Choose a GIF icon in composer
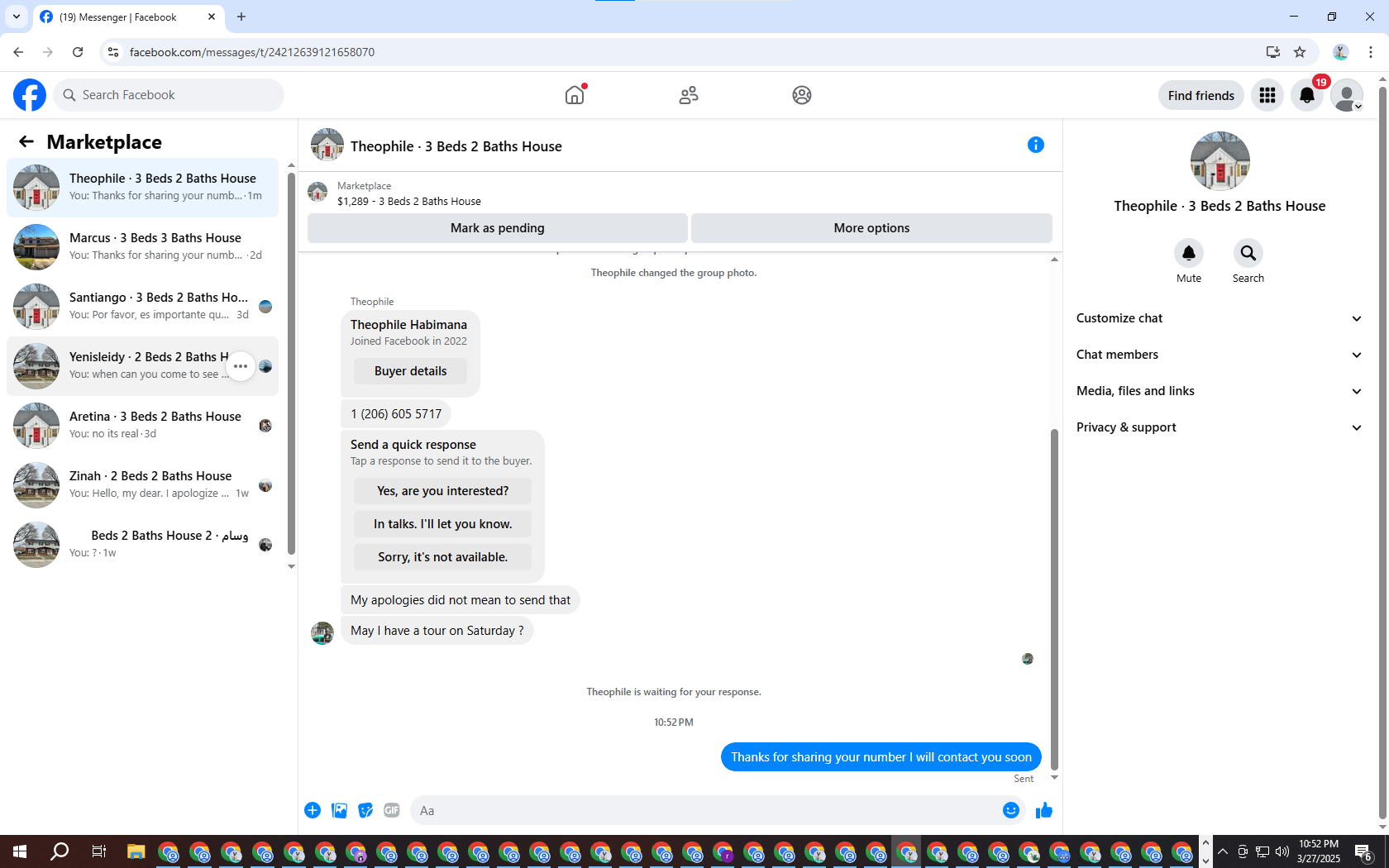 392,810
